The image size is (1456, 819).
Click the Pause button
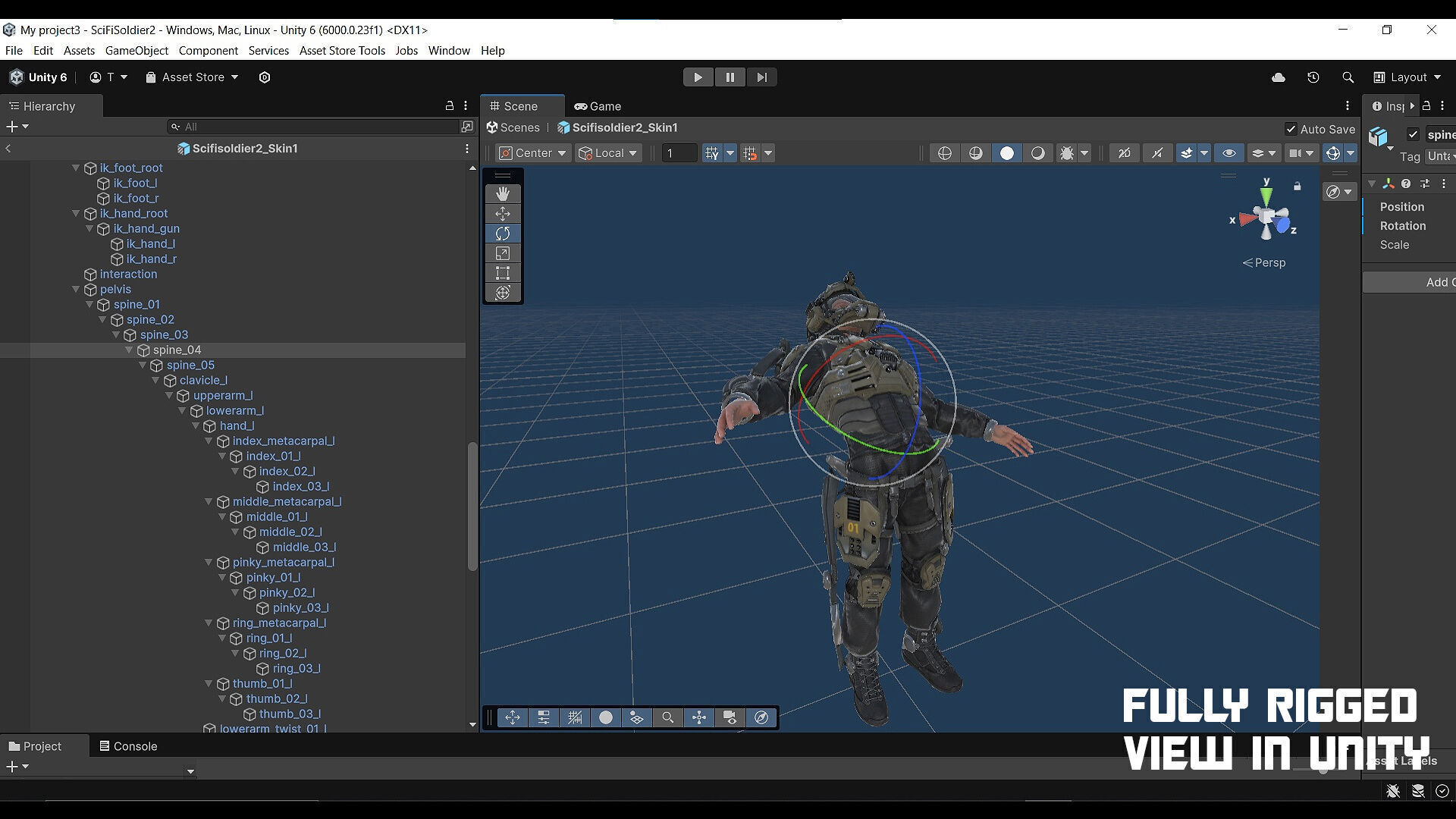point(730,77)
